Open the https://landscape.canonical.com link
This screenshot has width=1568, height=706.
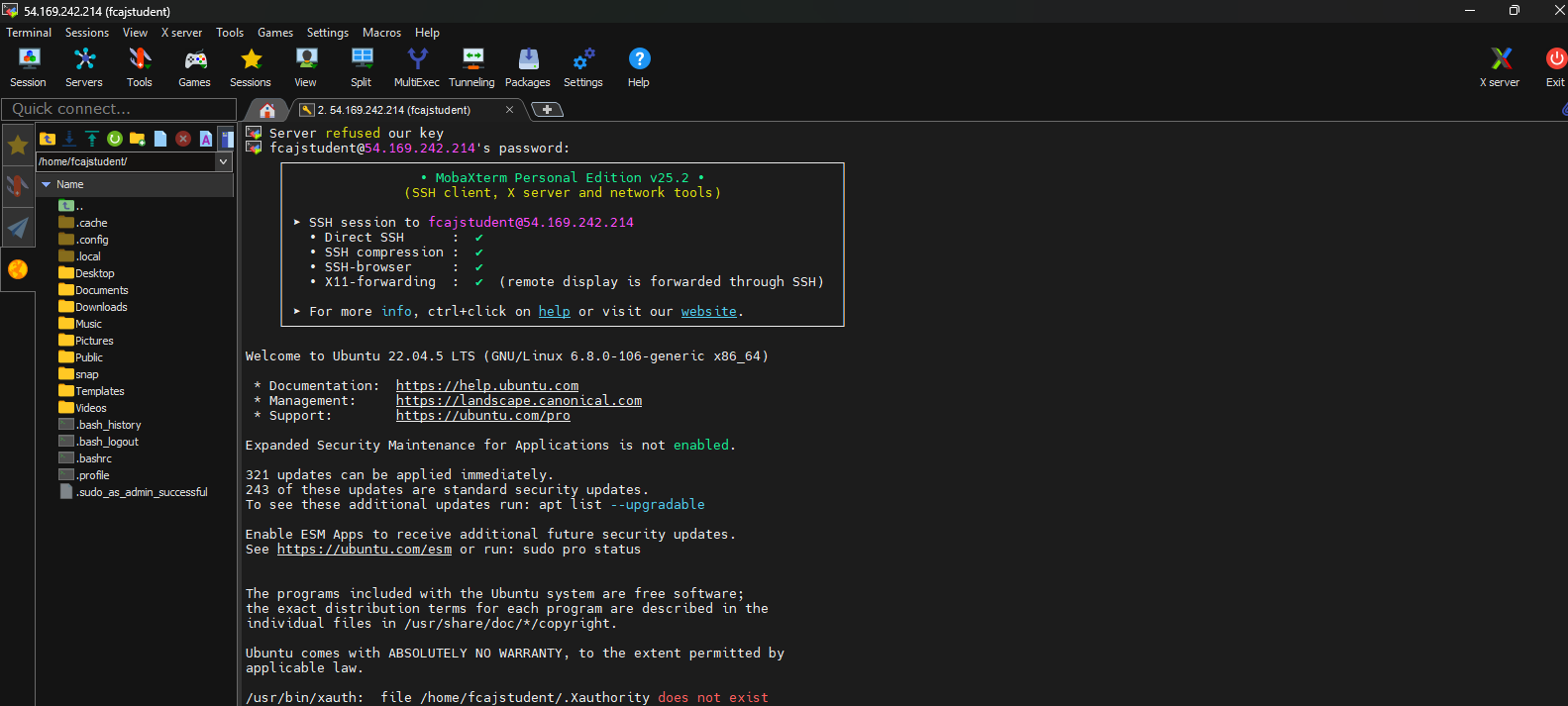(519, 400)
